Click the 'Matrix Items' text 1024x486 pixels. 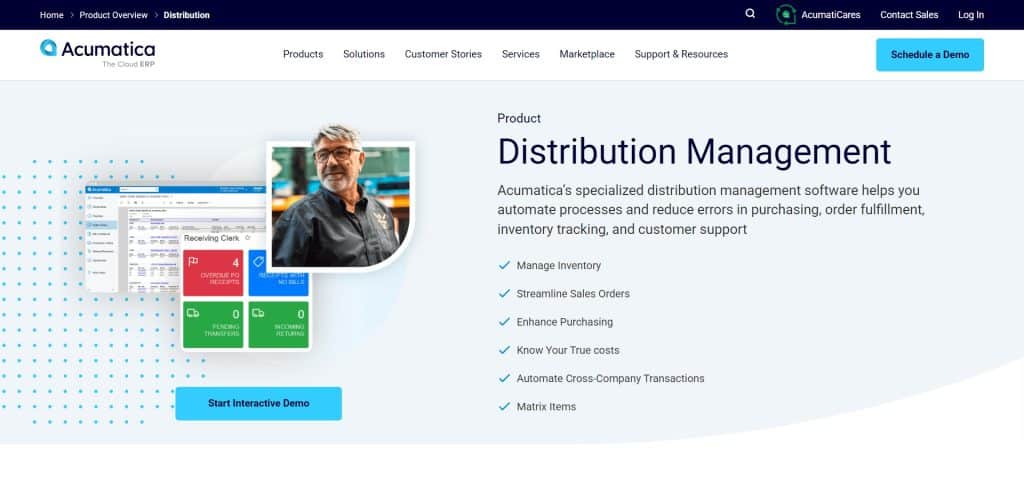546,406
